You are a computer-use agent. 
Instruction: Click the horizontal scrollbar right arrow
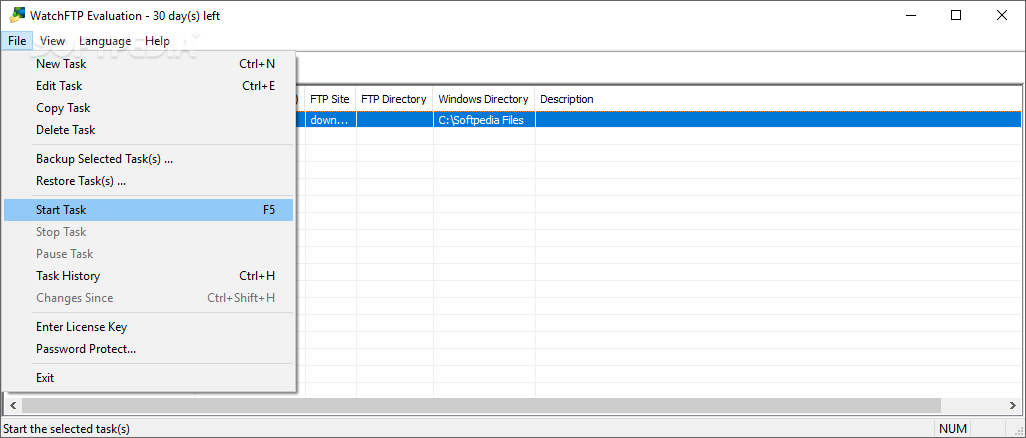pos(1014,405)
